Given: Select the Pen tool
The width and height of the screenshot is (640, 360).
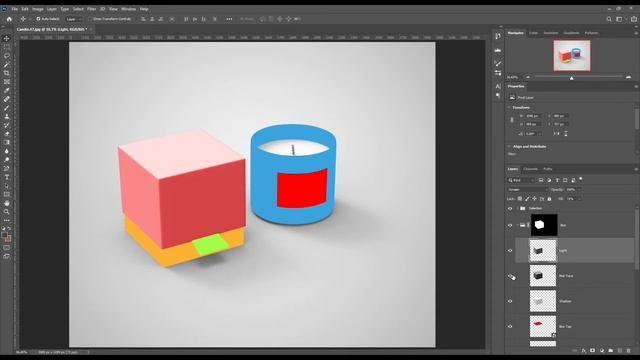Looking at the screenshot, I should (x=7, y=169).
